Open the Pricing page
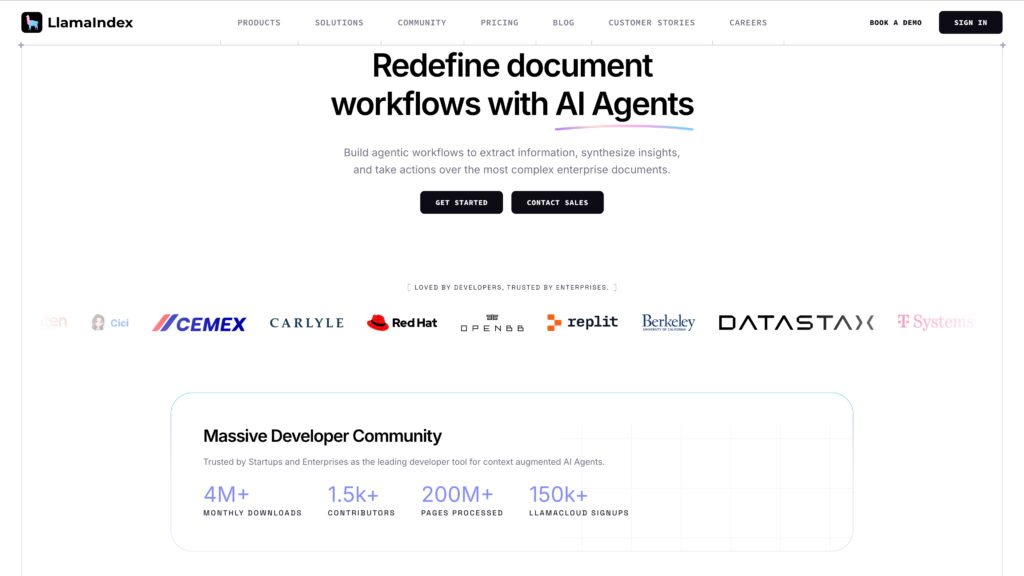The width and height of the screenshot is (1024, 576). tap(499, 22)
